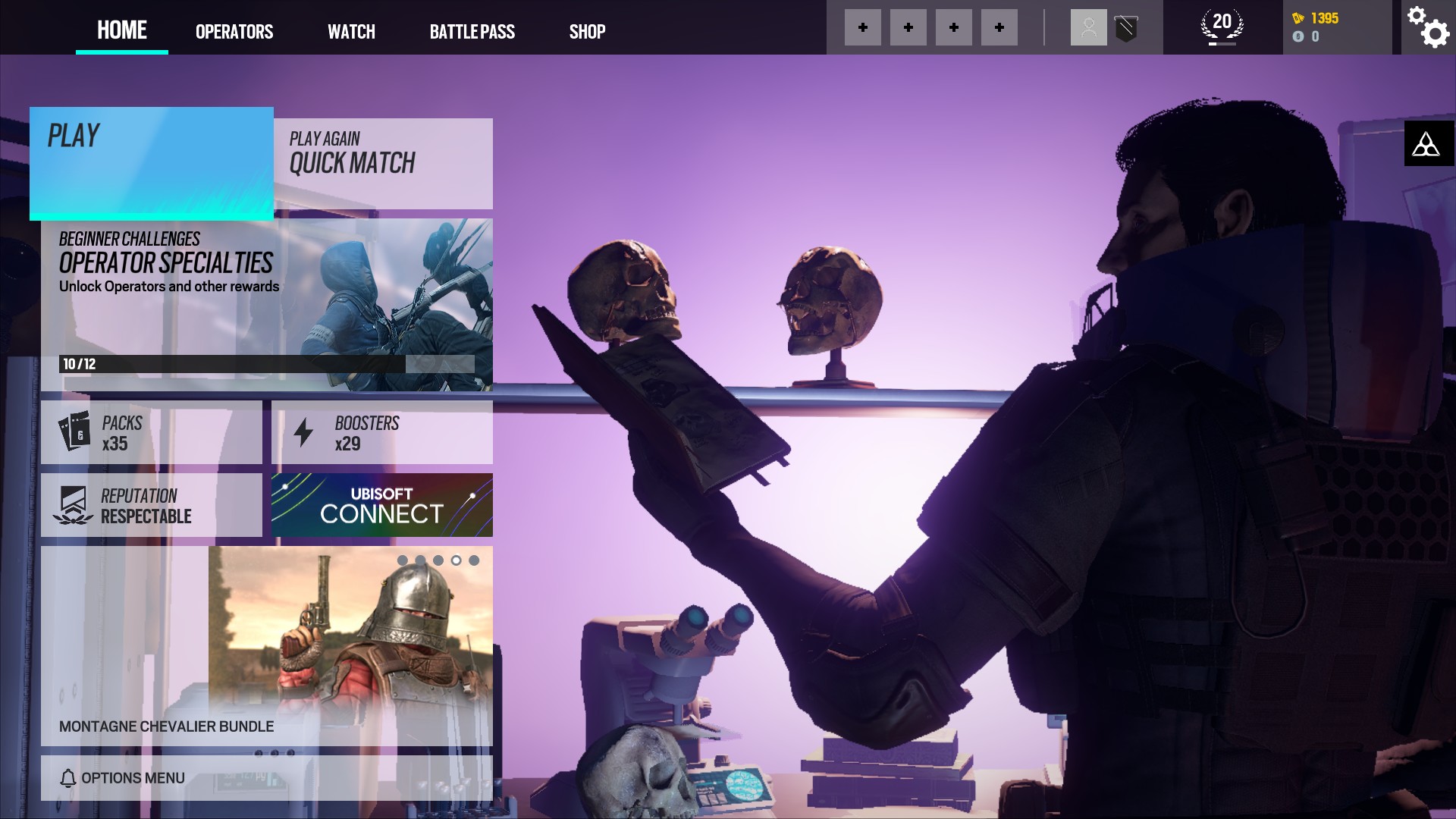Open the Boosters x29 tile
The height and width of the screenshot is (819, 1456).
tap(382, 432)
